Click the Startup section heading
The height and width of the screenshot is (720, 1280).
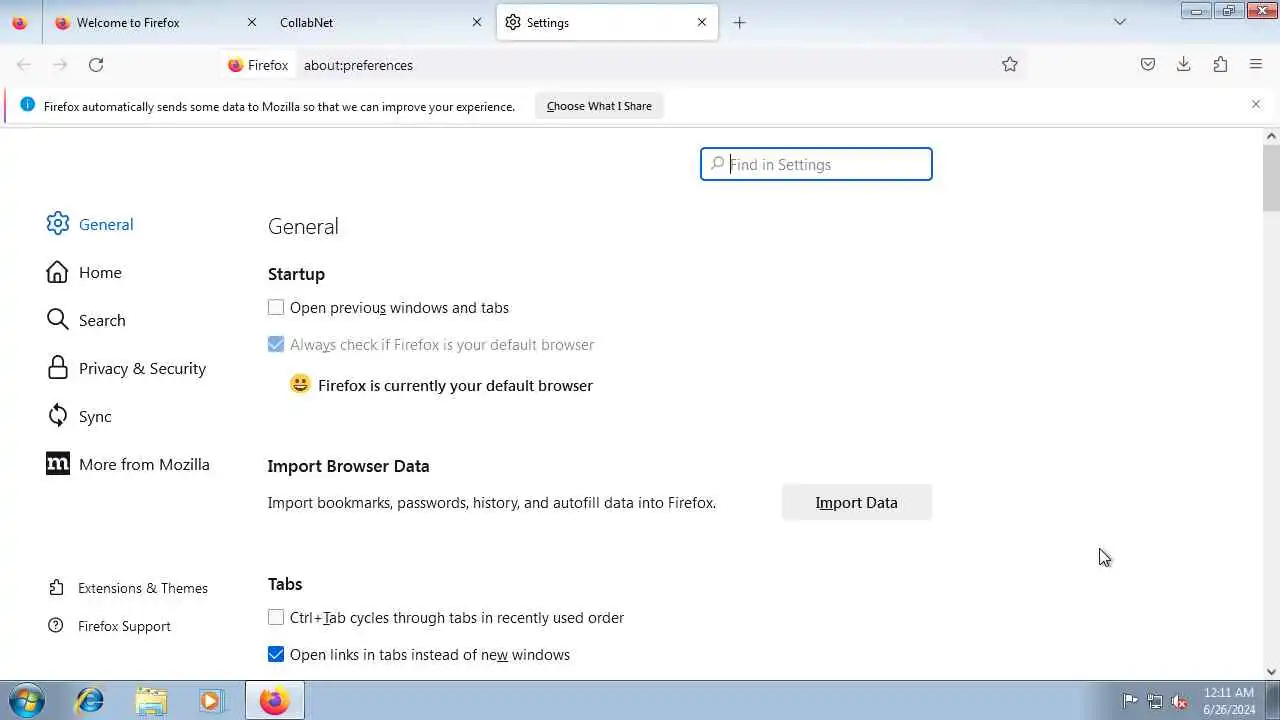[296, 274]
